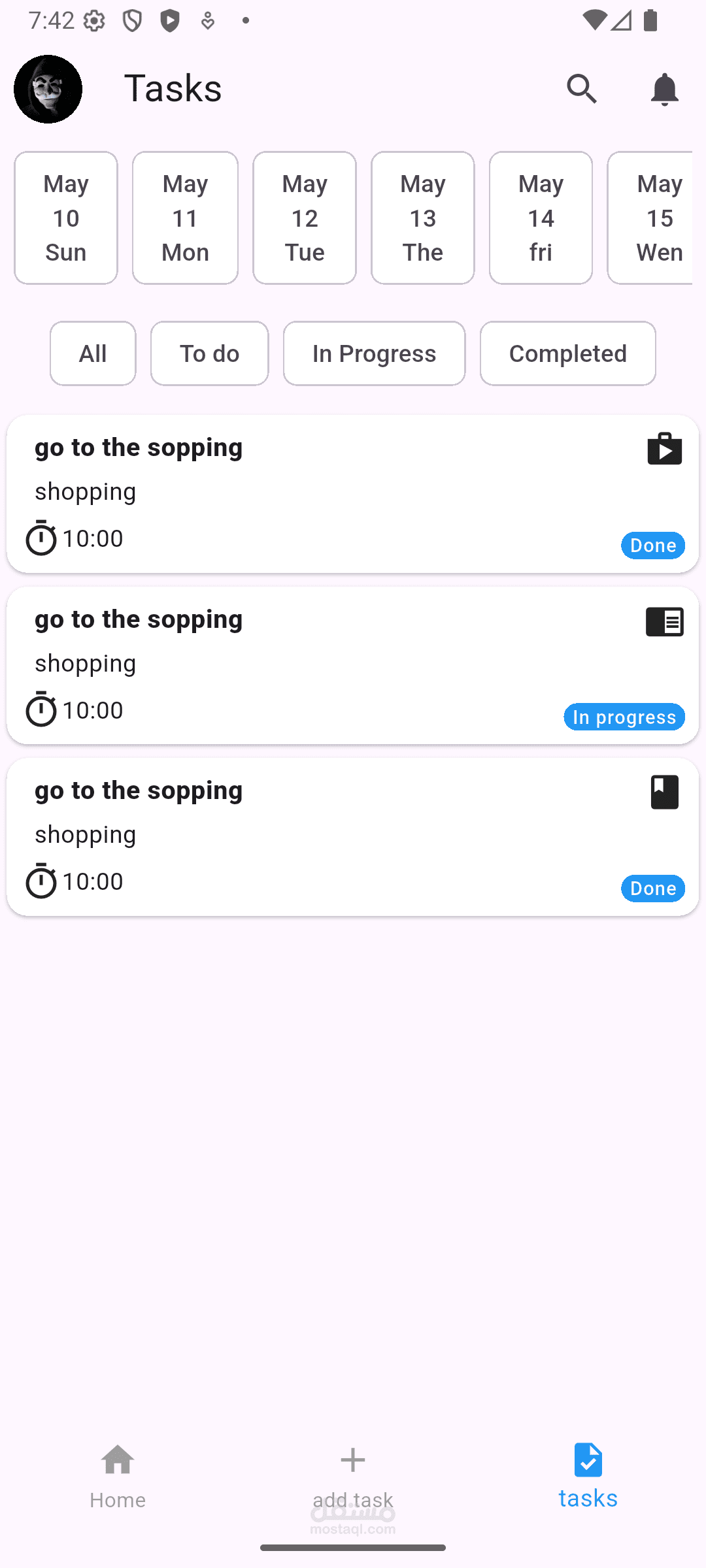Image resolution: width=706 pixels, height=1568 pixels.
Task: Open the profile avatar picture
Action: click(48, 89)
